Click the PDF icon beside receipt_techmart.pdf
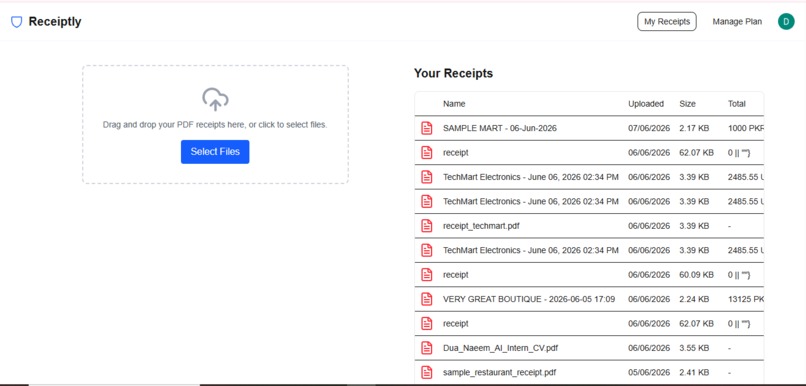The width and height of the screenshot is (806, 386). coord(427,226)
